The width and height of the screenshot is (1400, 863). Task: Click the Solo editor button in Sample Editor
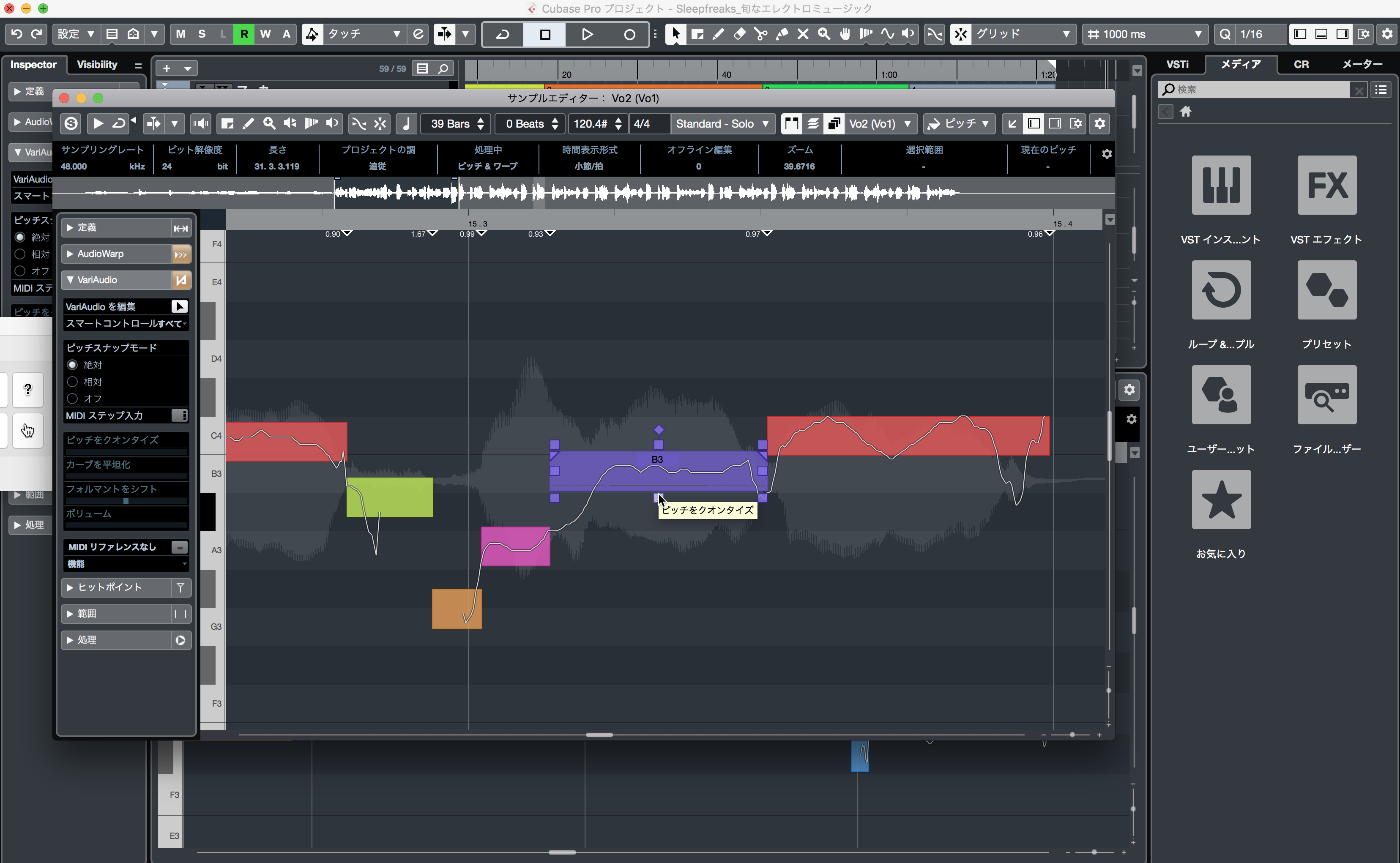[71, 124]
